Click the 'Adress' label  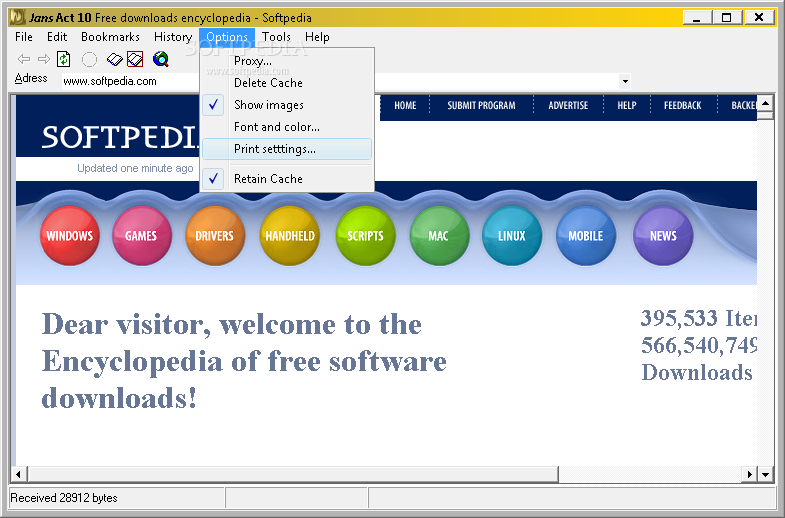pos(31,78)
